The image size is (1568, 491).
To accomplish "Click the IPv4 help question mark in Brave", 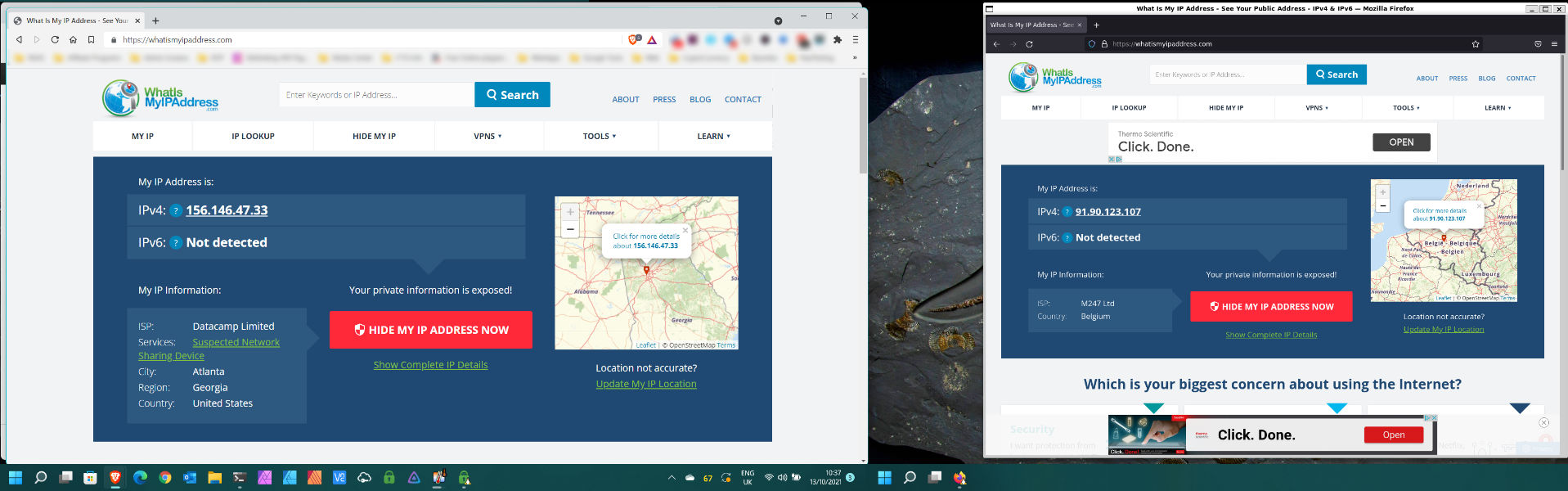I will (x=175, y=210).
